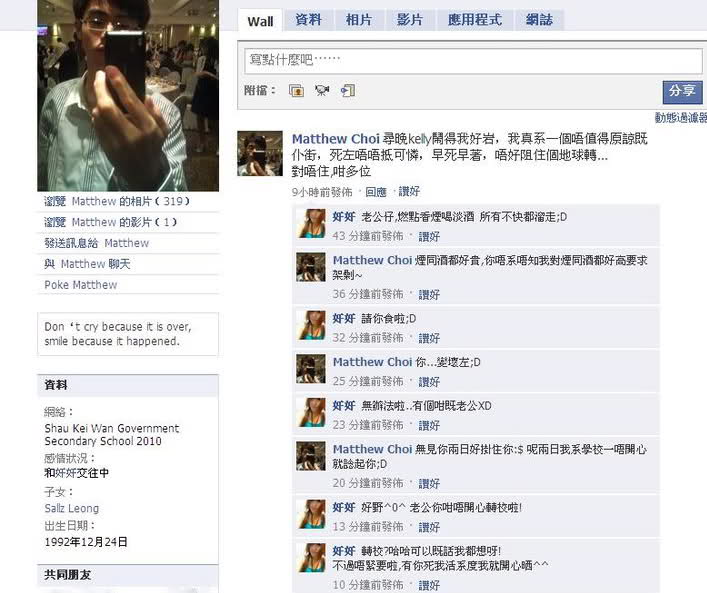Attach a video with the camcorder icon

322,91
